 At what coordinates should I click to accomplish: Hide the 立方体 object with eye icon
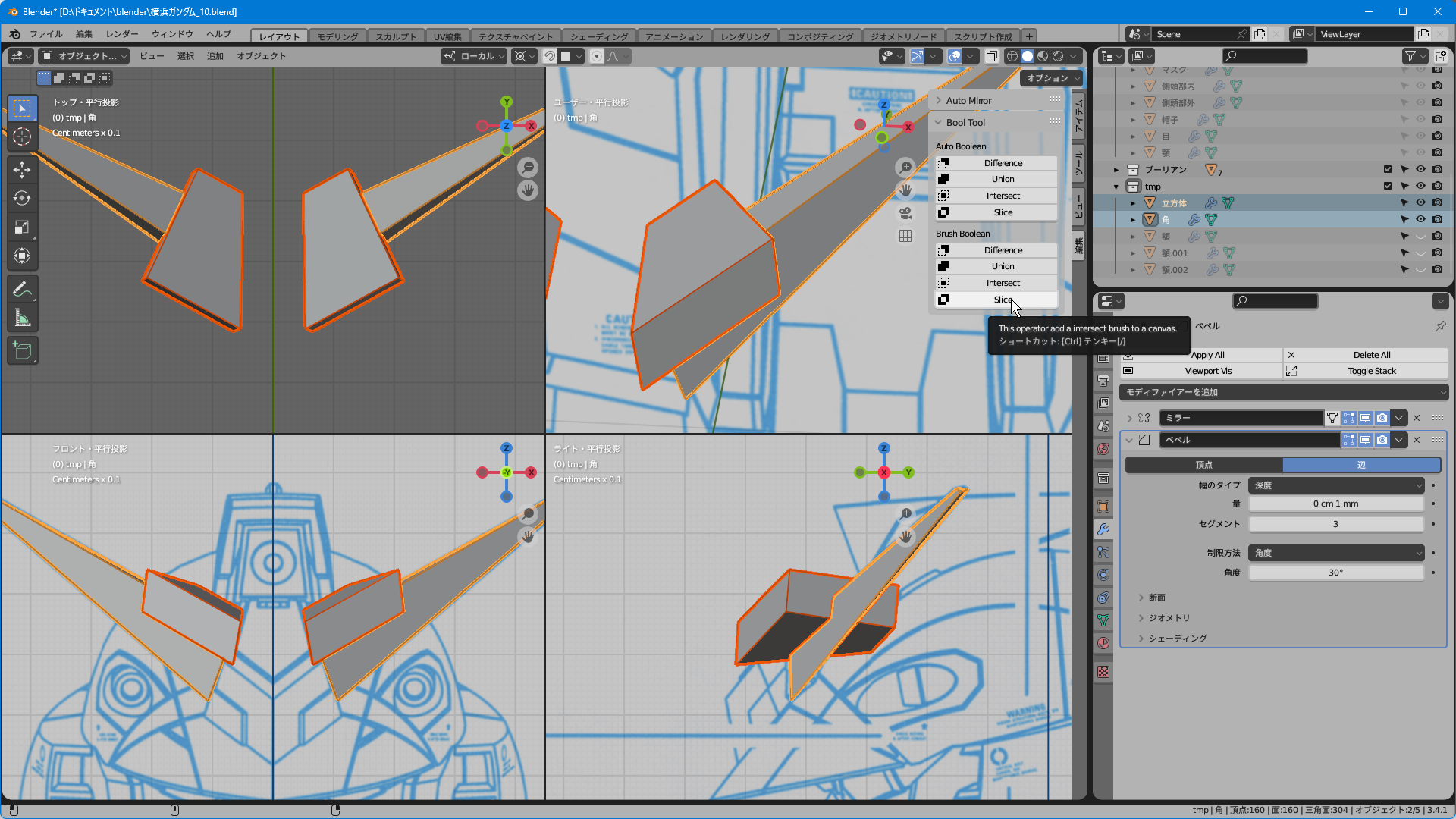pos(1420,202)
